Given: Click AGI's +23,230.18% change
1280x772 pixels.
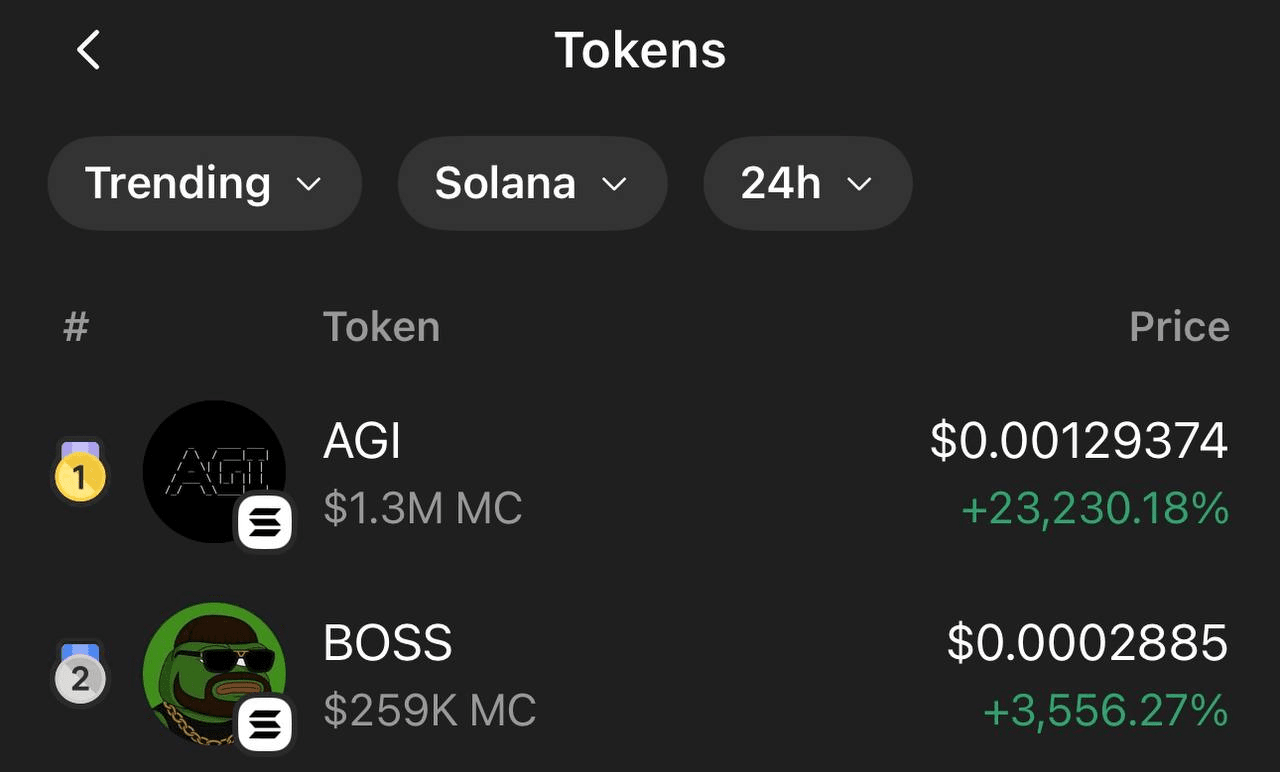Looking at the screenshot, I should pos(1094,509).
